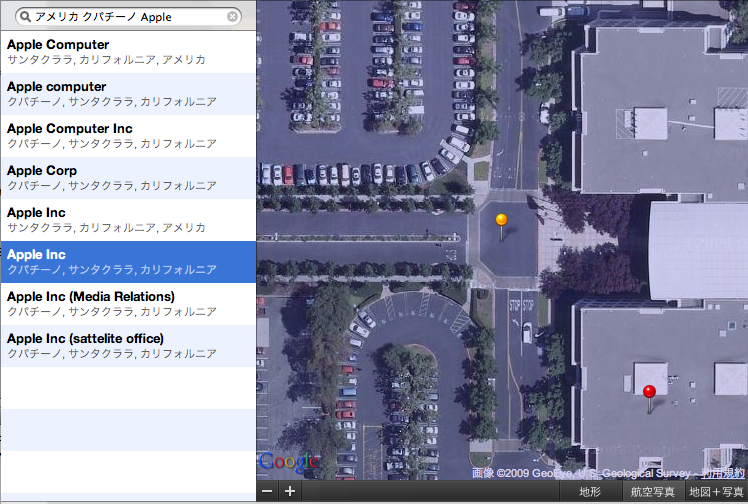Open the 利用規約 link on the map
748x504 pixels.
[723, 473]
